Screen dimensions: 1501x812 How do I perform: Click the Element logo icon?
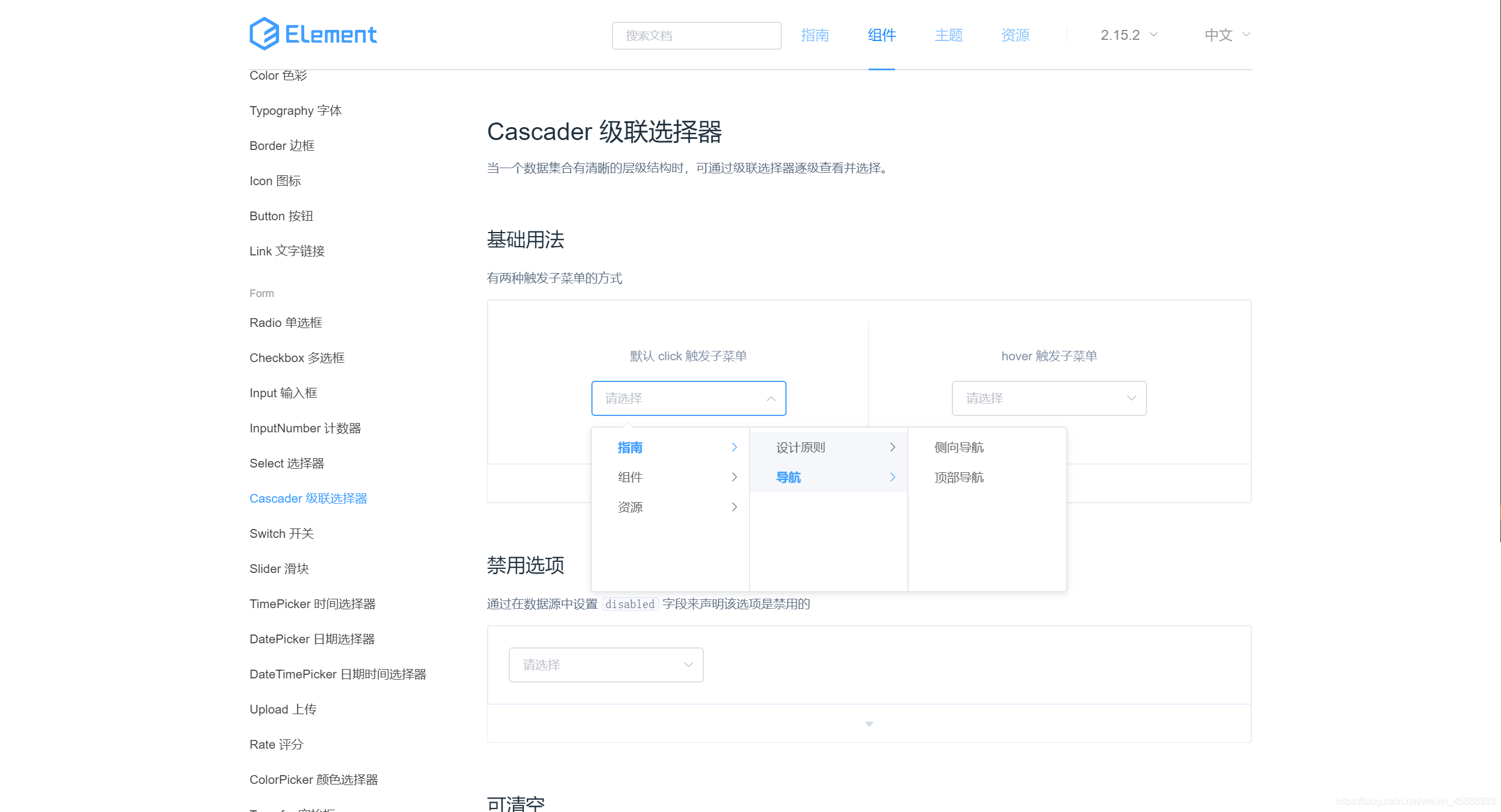click(264, 34)
